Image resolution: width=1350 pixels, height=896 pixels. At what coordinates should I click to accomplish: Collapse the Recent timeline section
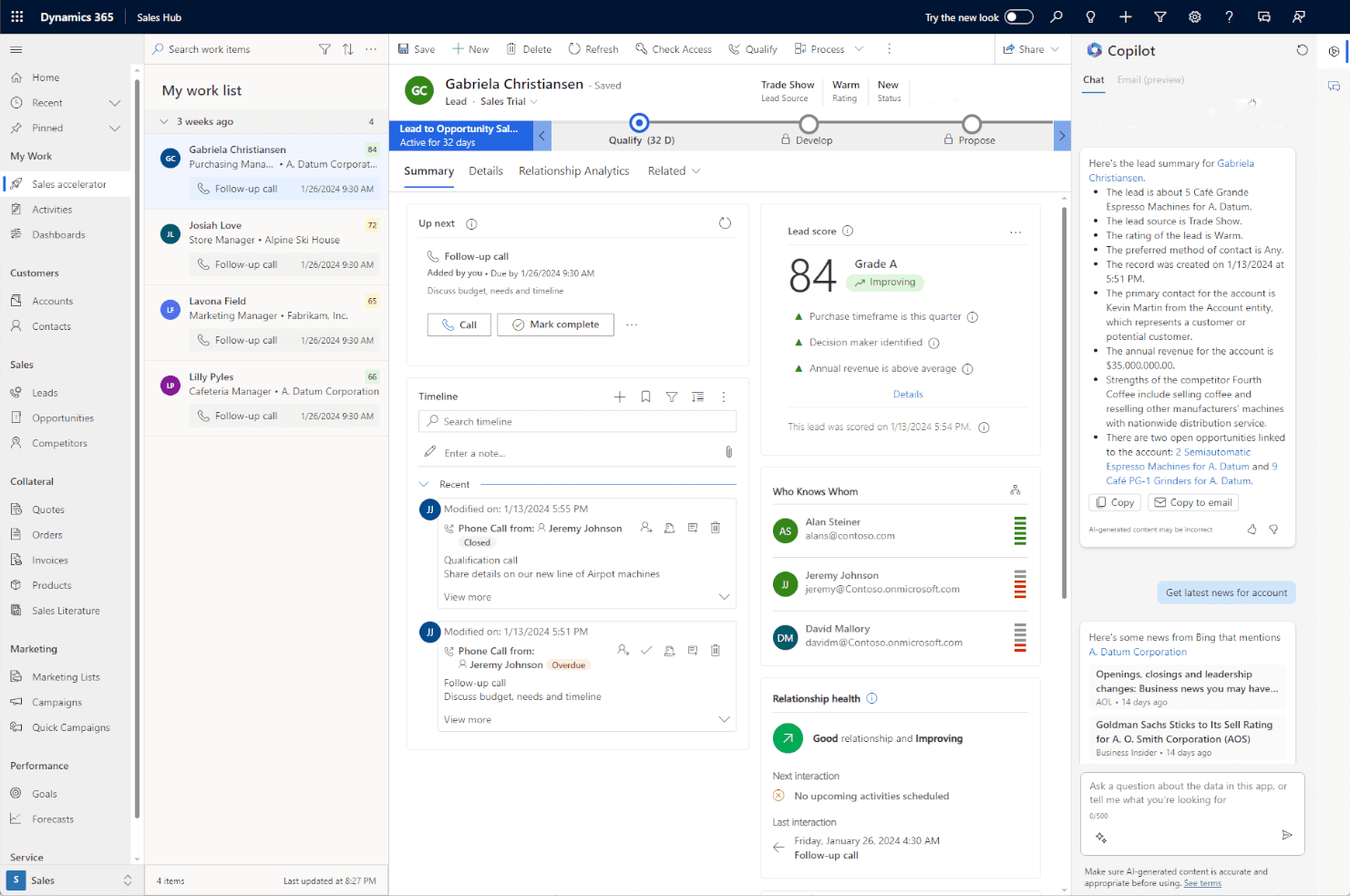click(424, 484)
